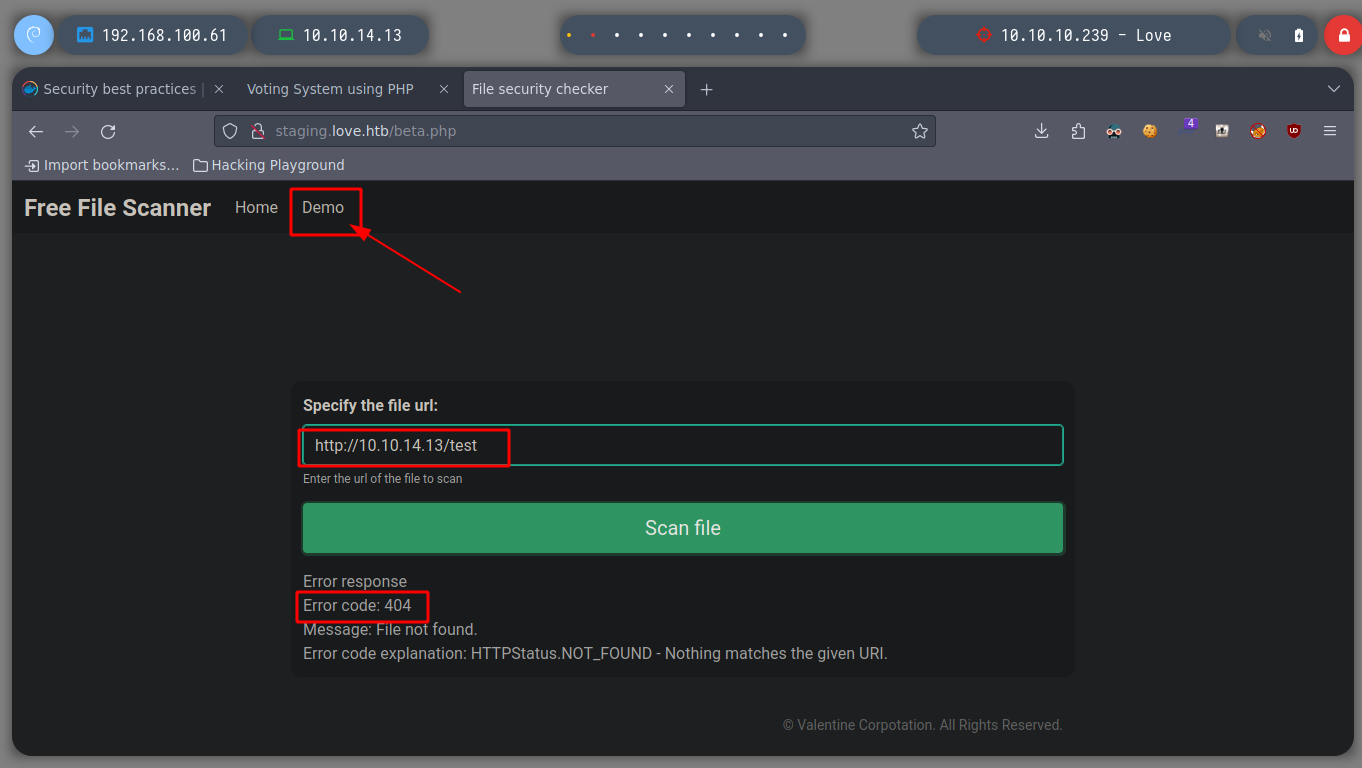The width and height of the screenshot is (1362, 768).
Task: Click the green Scan file button
Action: [683, 528]
